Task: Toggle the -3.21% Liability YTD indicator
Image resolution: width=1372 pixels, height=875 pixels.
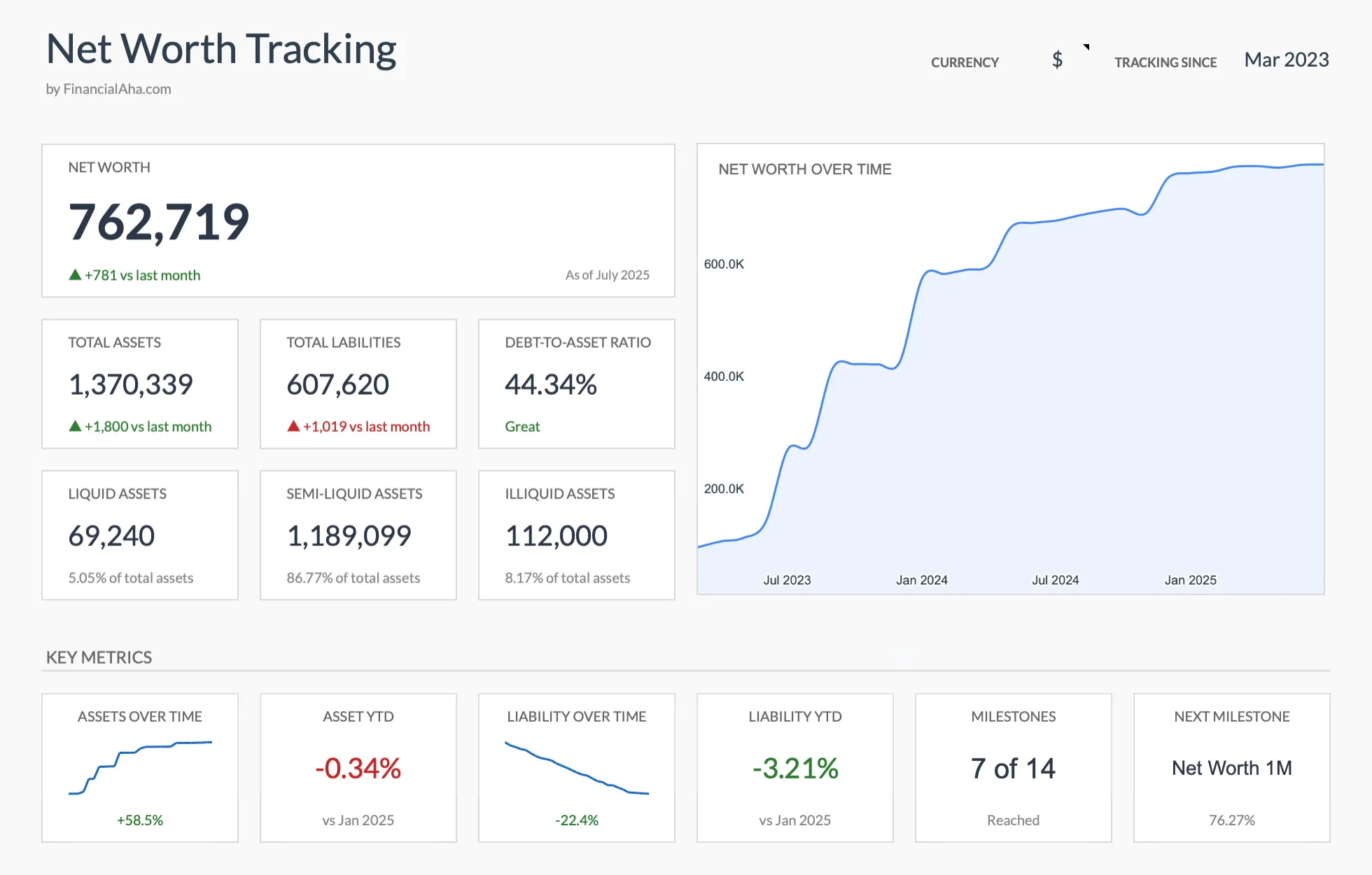Action: tap(794, 768)
